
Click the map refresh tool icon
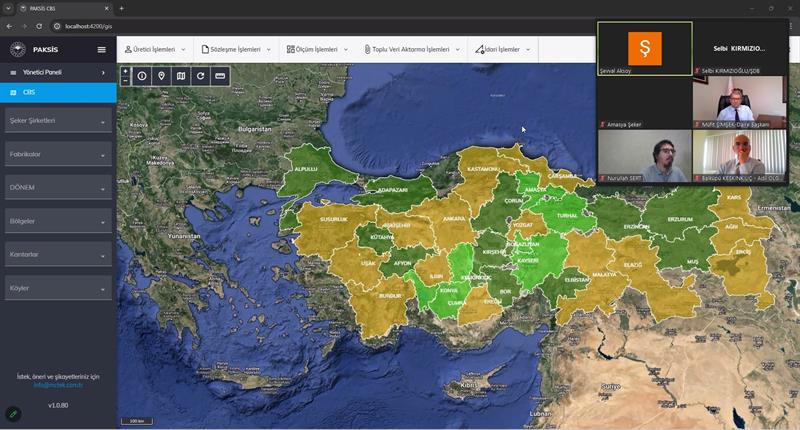click(200, 76)
